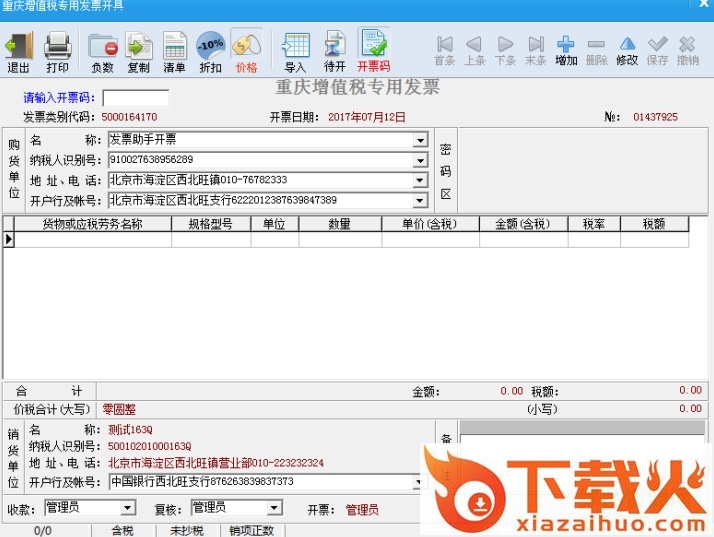Screen dimensions: 714x537
Task: Open the buyer 地址、电话 dropdown
Action: (420, 181)
